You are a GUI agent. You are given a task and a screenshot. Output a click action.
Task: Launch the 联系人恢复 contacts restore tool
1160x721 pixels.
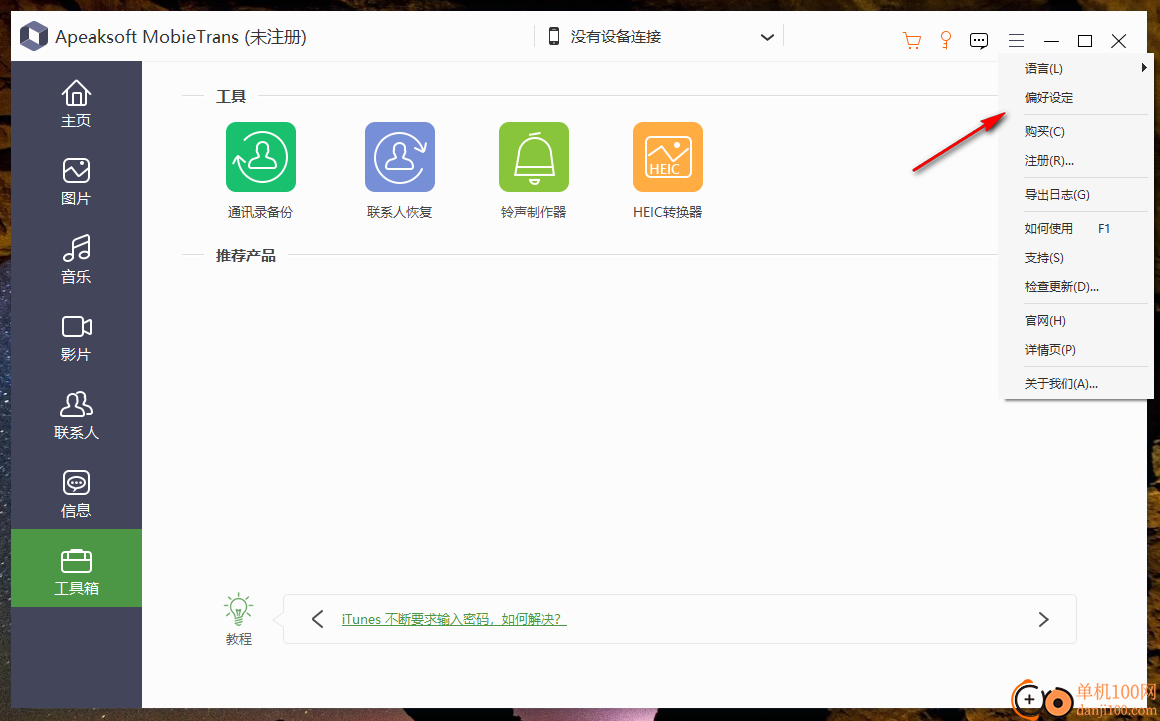click(x=399, y=157)
